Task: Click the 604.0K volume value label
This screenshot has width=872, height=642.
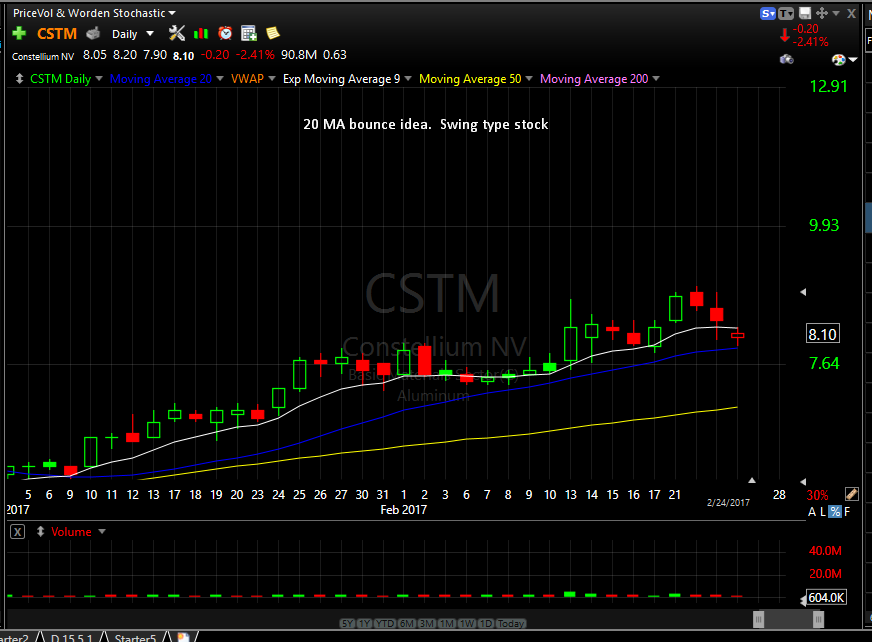Action: coord(826,597)
